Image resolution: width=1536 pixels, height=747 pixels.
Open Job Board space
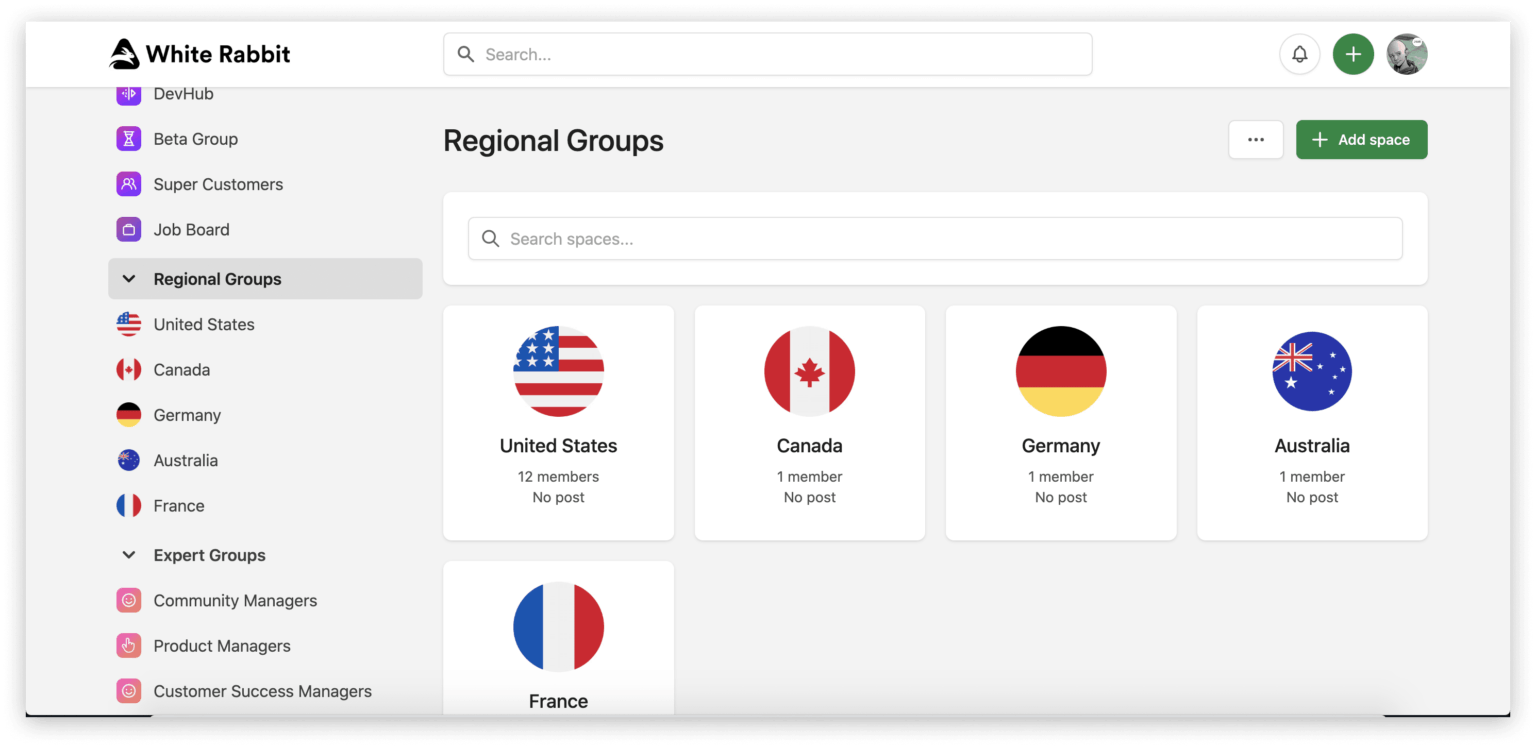192,229
